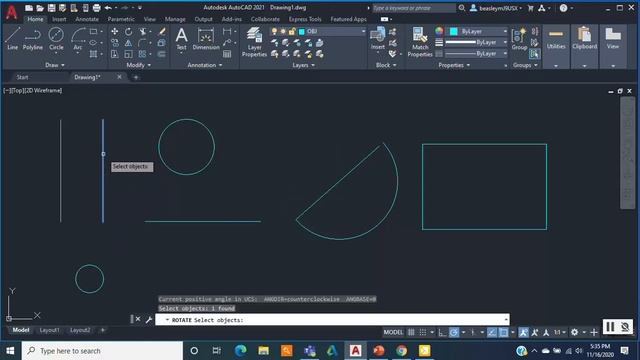The height and width of the screenshot is (360, 640).
Task: Open the Start file tab
Action: [22, 77]
